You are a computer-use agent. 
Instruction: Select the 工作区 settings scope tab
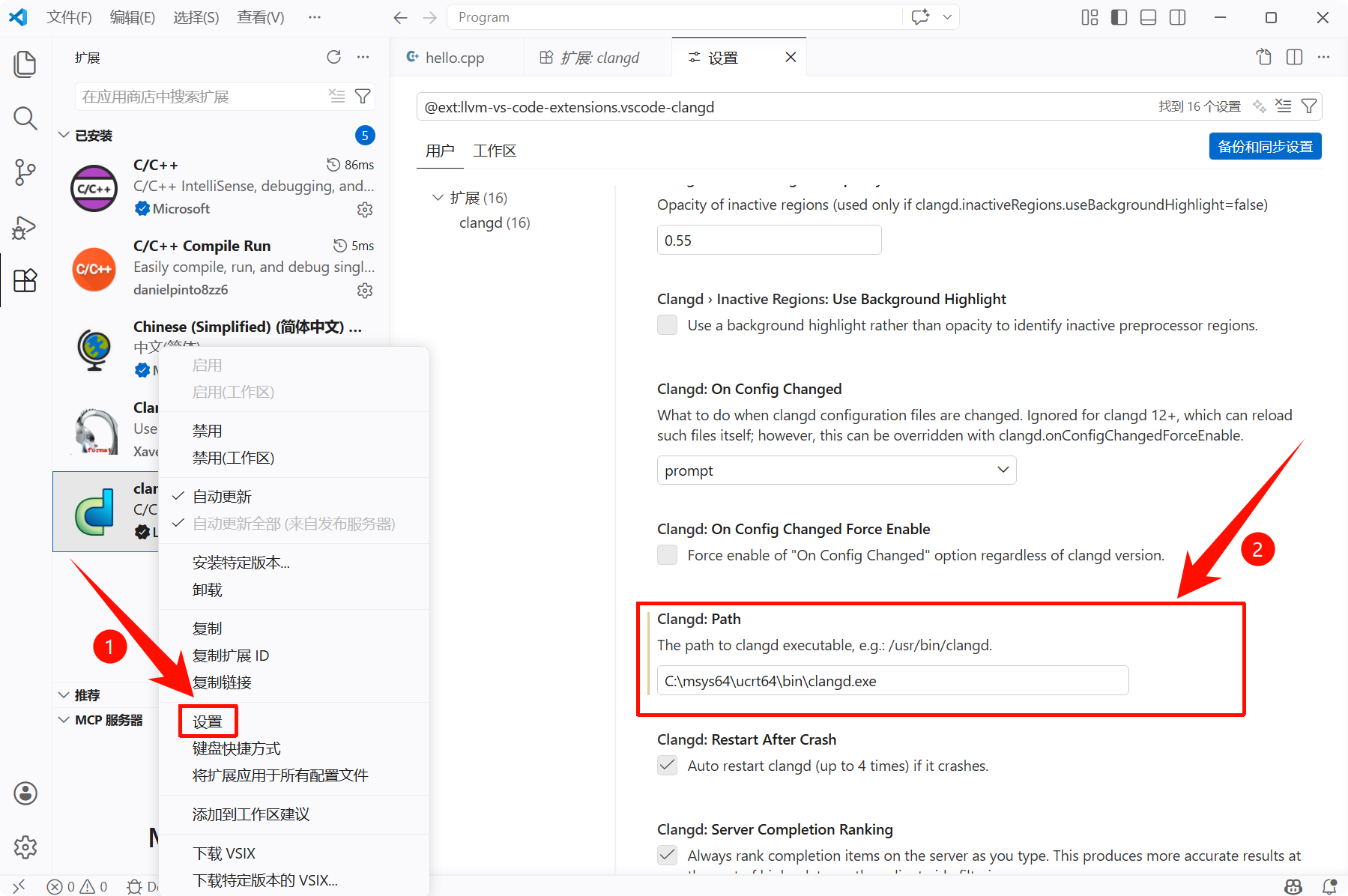[495, 151]
